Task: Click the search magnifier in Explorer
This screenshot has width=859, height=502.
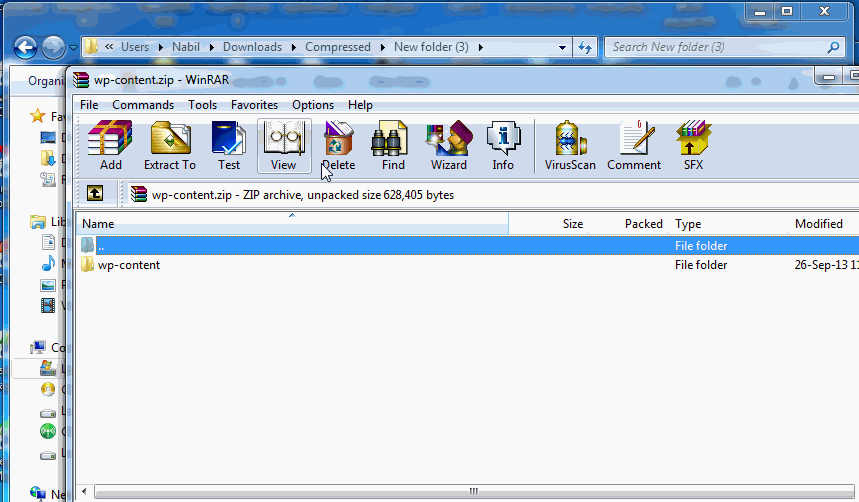Action: point(833,48)
